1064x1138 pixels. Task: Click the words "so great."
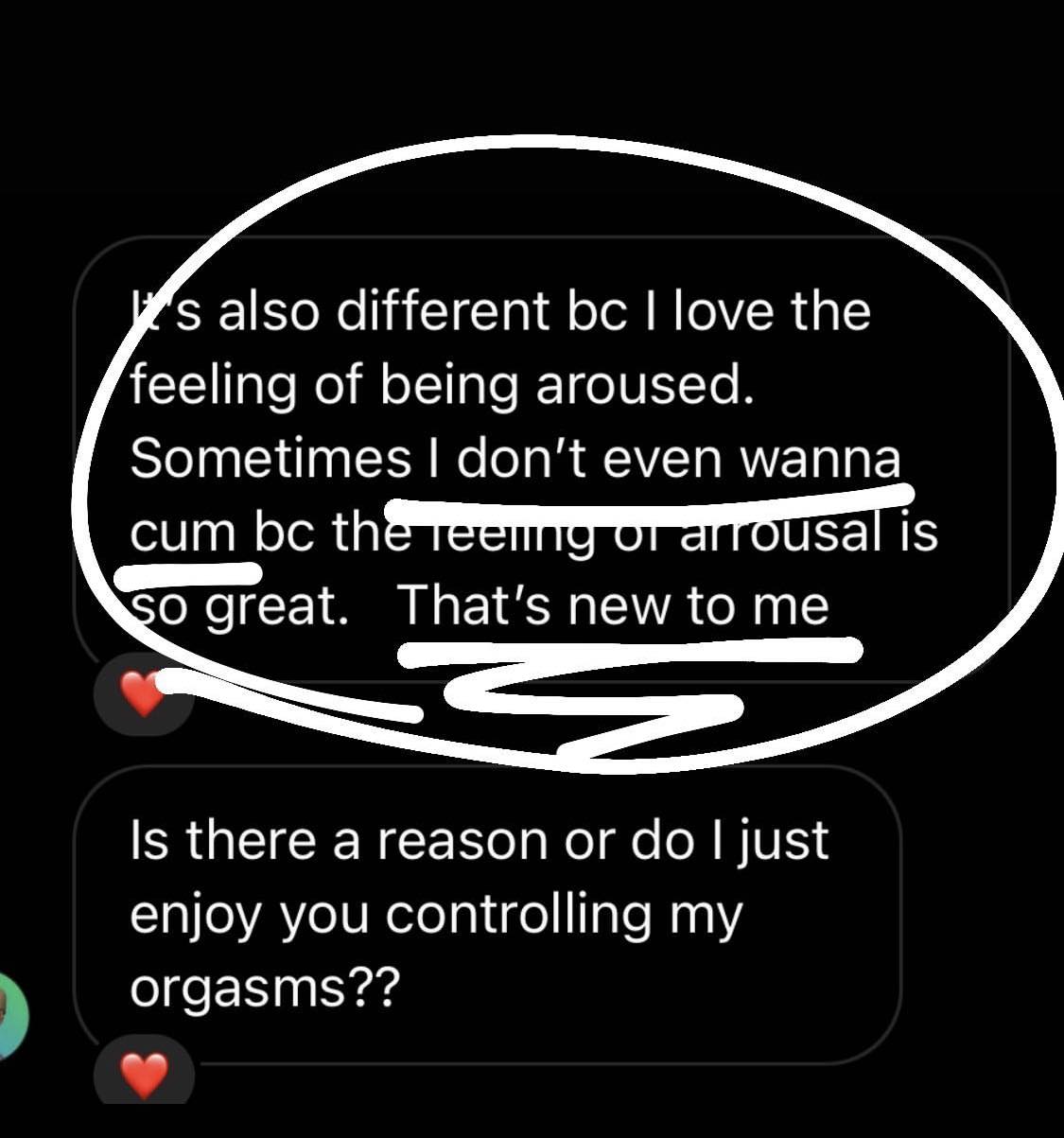click(238, 607)
